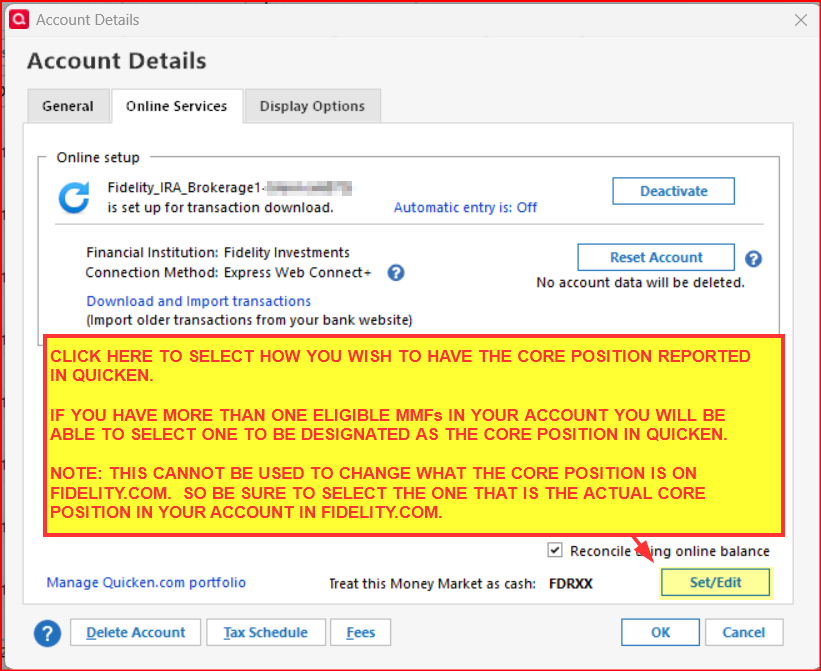Click the Cancel button
The width and height of the screenshot is (821, 671).
click(744, 632)
